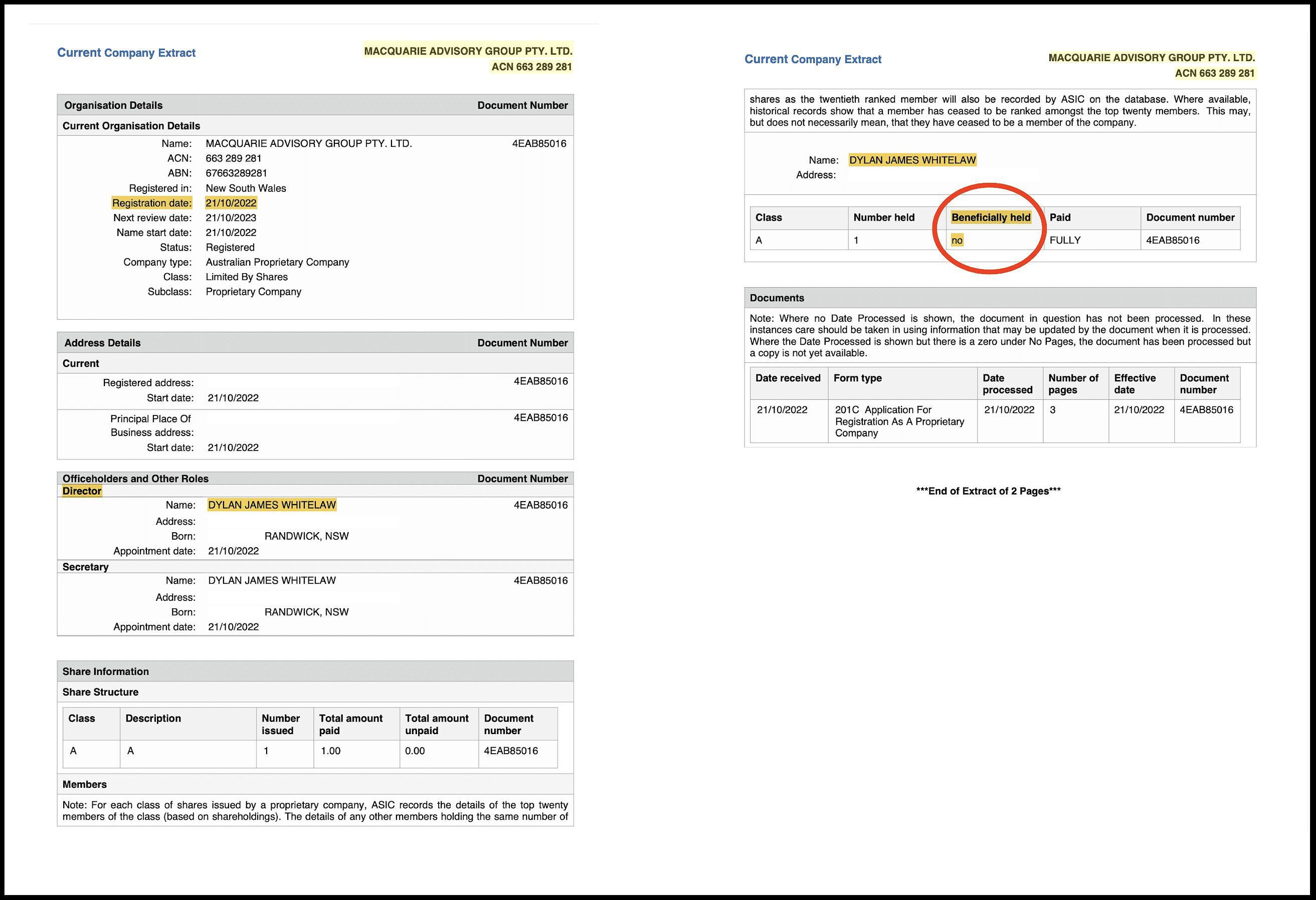Viewport: 1316px width, 900px height.
Task: Click the highlighted 'Beneficially held' column header
Action: (991, 217)
